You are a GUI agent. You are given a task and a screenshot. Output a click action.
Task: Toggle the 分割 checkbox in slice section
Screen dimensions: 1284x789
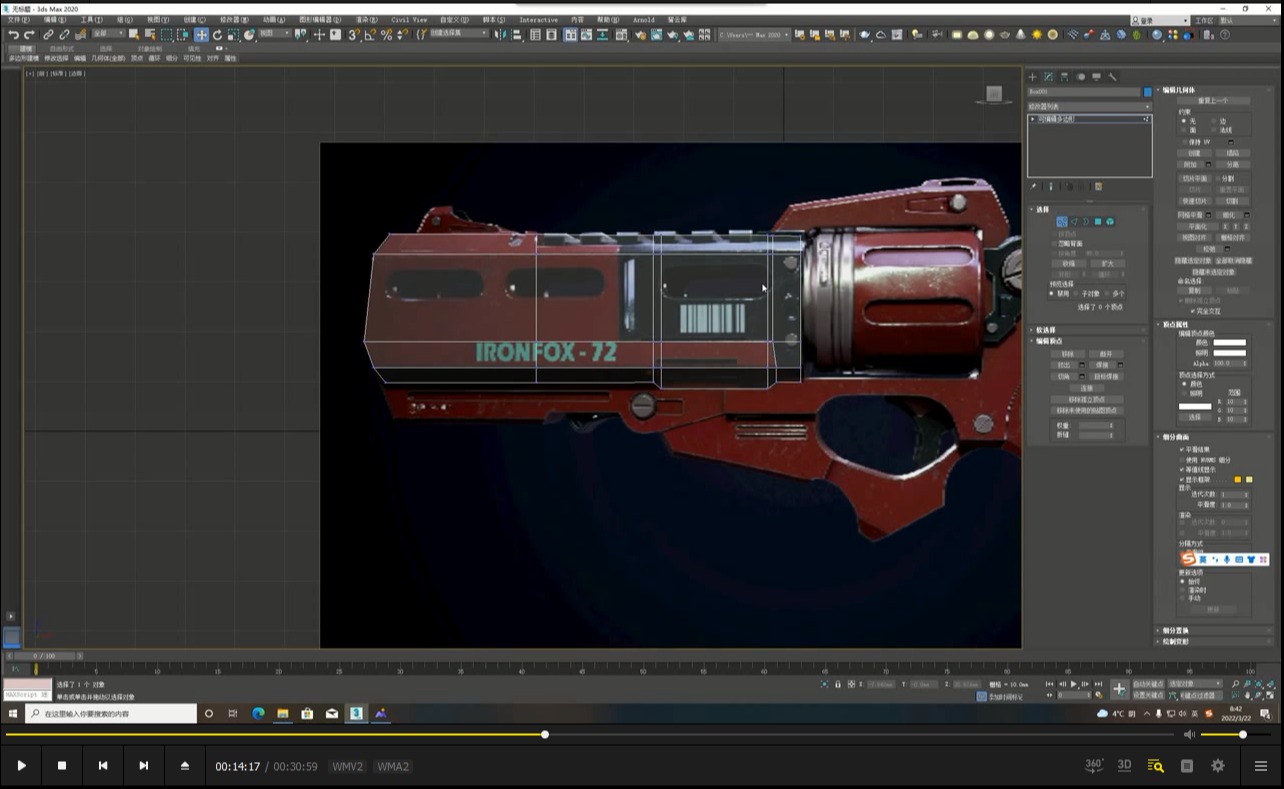pyautogui.click(x=1218, y=179)
